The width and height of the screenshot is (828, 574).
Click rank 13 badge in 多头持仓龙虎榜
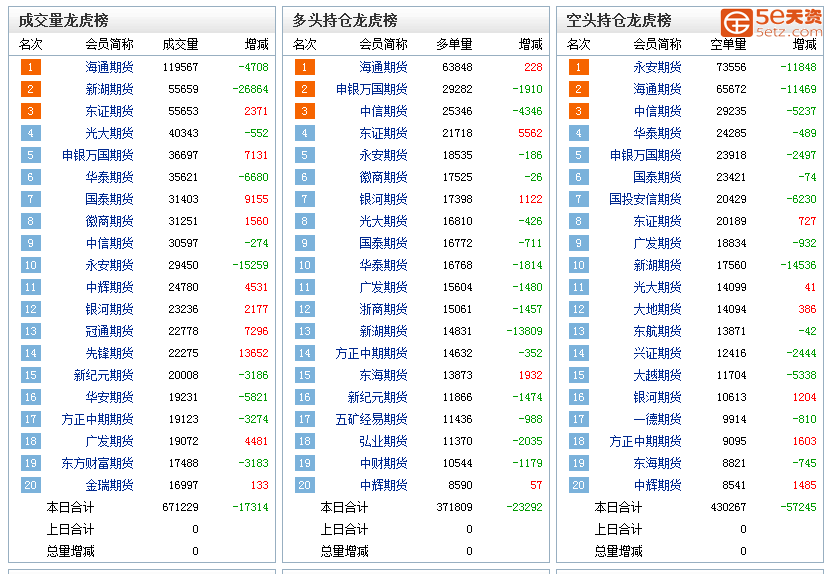pyautogui.click(x=305, y=331)
